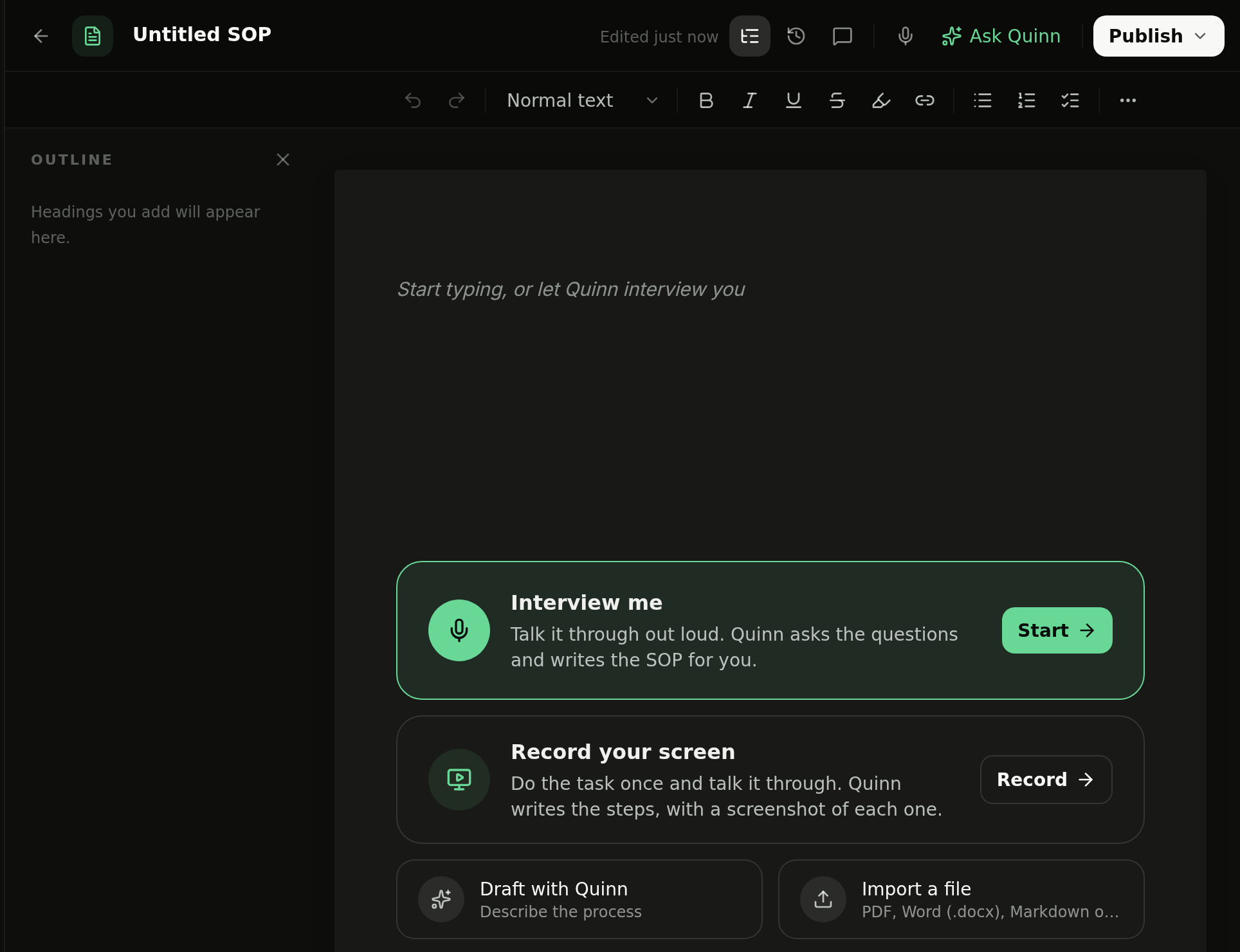Click the Describe the process subtitle
Image resolution: width=1240 pixels, height=952 pixels.
click(x=561, y=912)
